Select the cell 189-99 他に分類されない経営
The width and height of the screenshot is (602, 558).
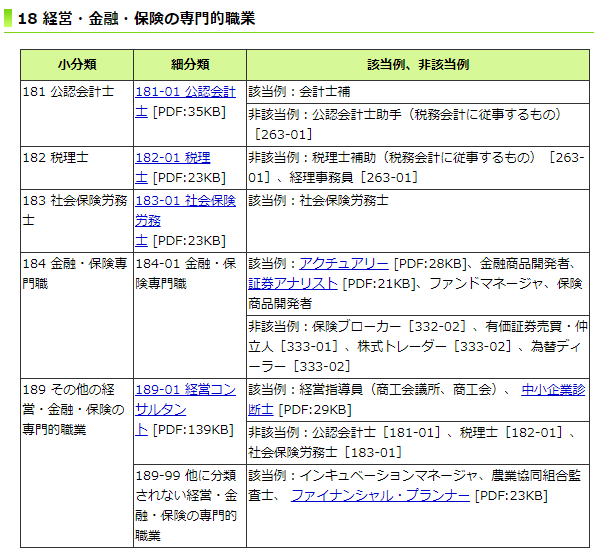tap(190, 506)
